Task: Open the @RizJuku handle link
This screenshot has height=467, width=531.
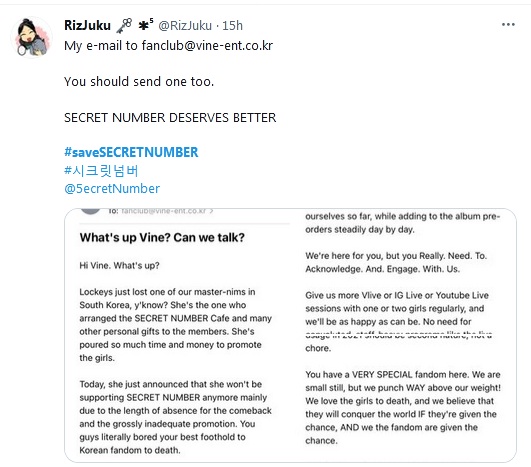Action: 185,25
